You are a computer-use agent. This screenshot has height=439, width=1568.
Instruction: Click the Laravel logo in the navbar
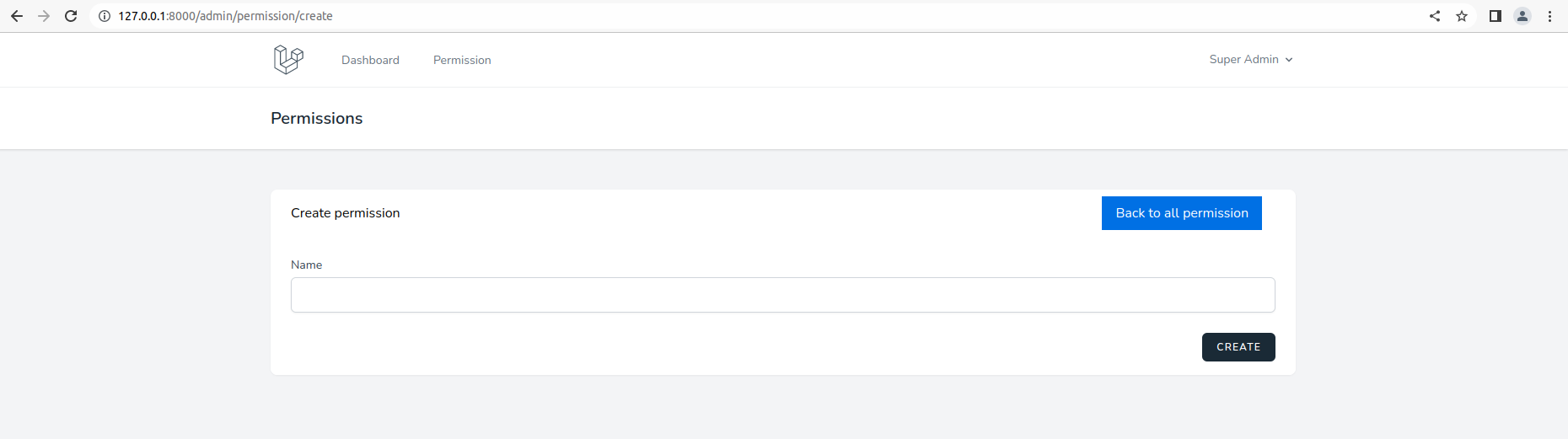[x=288, y=60]
